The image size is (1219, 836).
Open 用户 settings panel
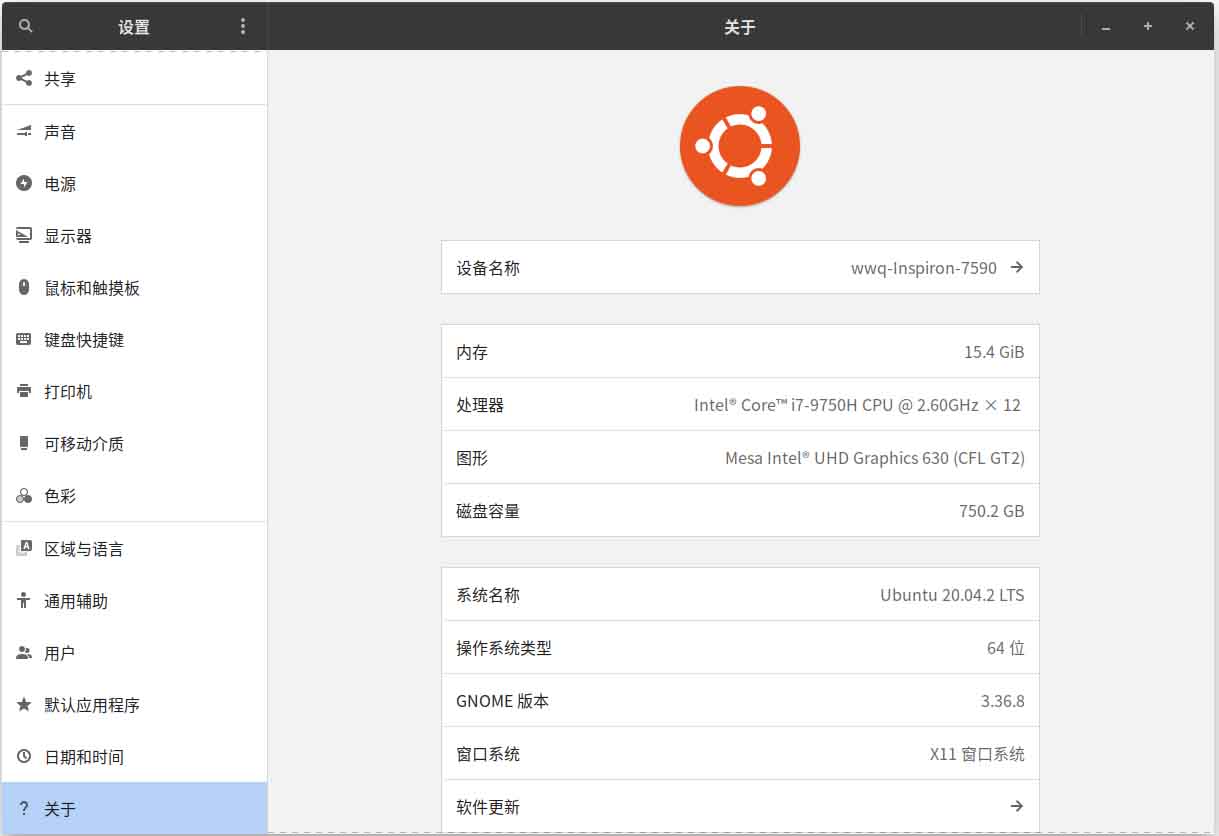pos(60,653)
